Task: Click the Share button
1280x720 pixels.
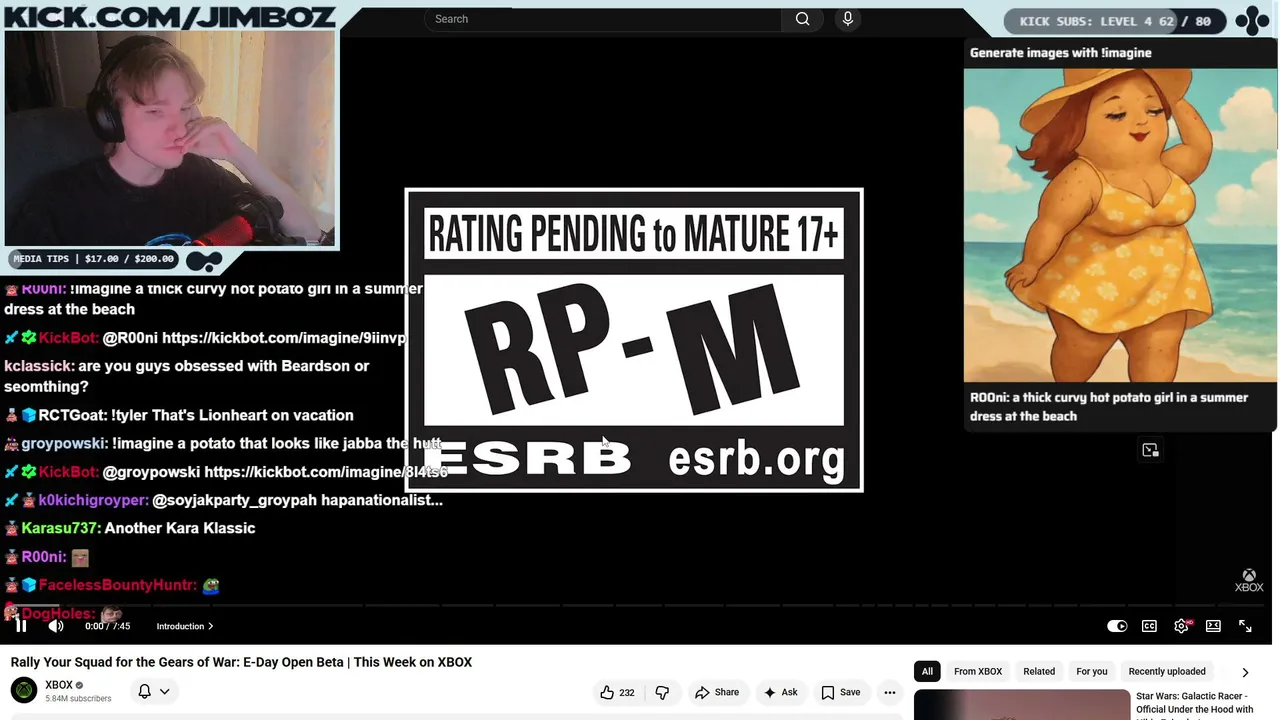Action: click(x=717, y=692)
